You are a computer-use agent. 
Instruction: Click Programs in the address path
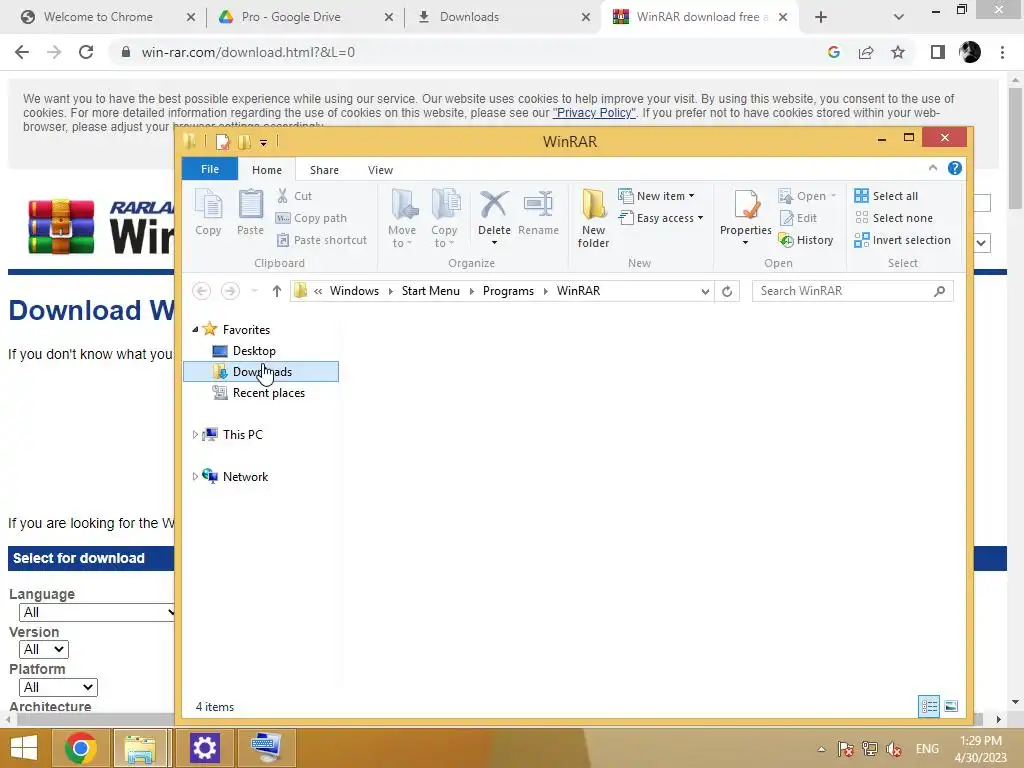point(508,291)
